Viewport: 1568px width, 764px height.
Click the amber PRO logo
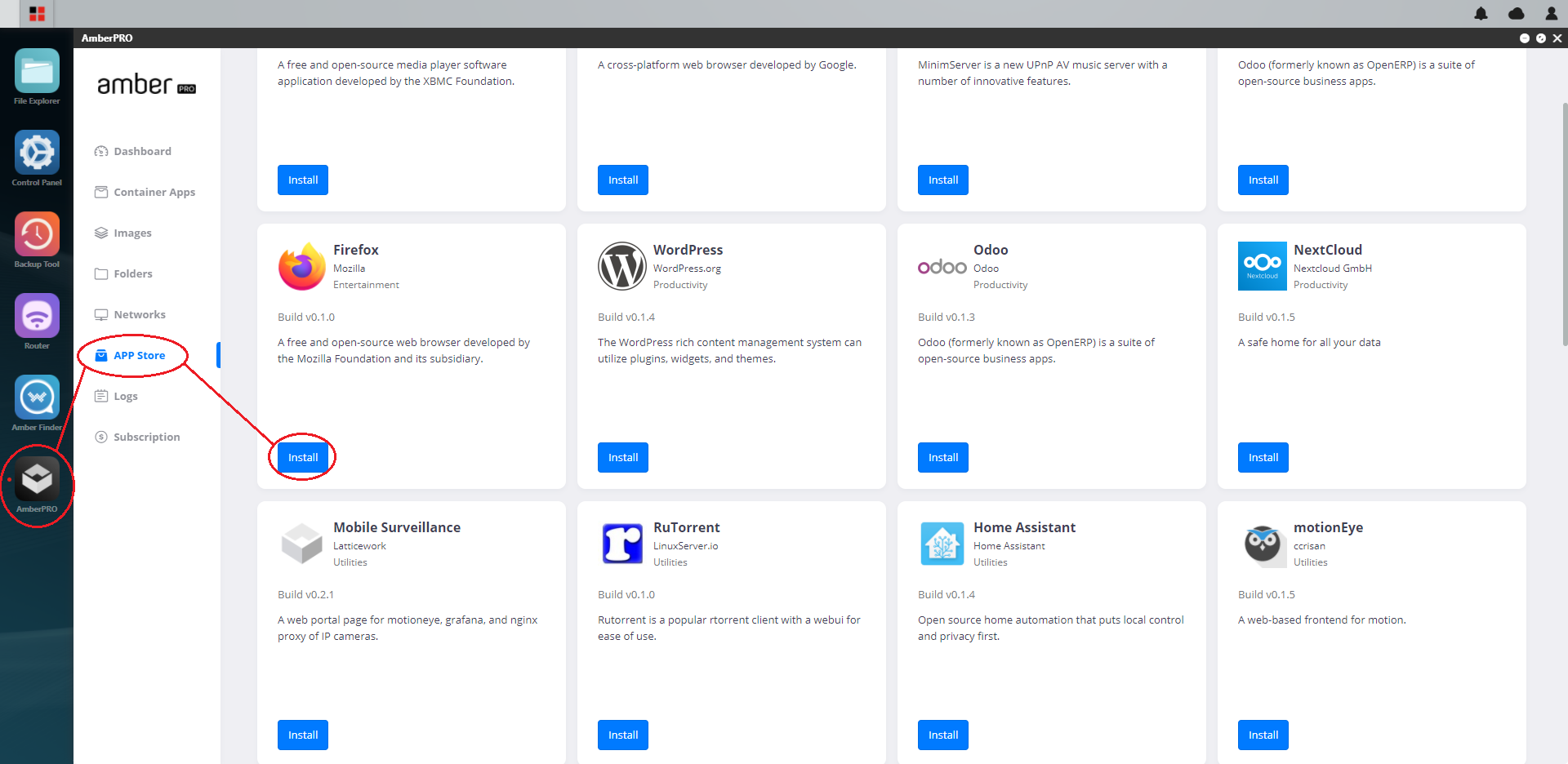146,85
